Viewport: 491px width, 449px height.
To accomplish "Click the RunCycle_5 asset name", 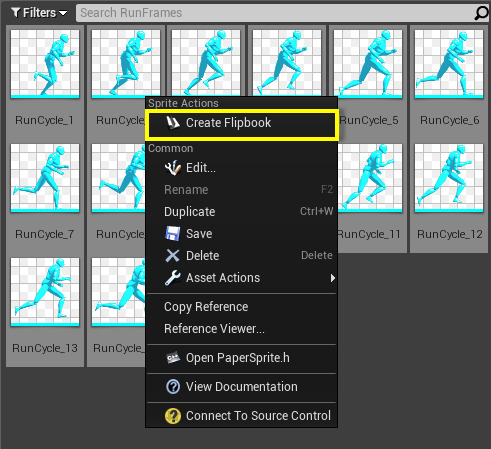I will [369, 120].
